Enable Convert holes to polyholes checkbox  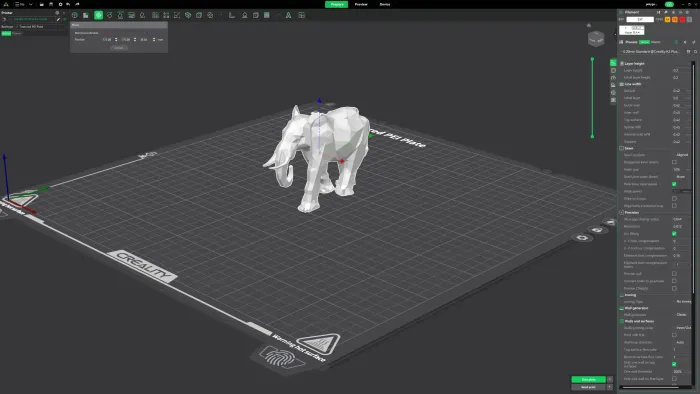click(x=674, y=281)
